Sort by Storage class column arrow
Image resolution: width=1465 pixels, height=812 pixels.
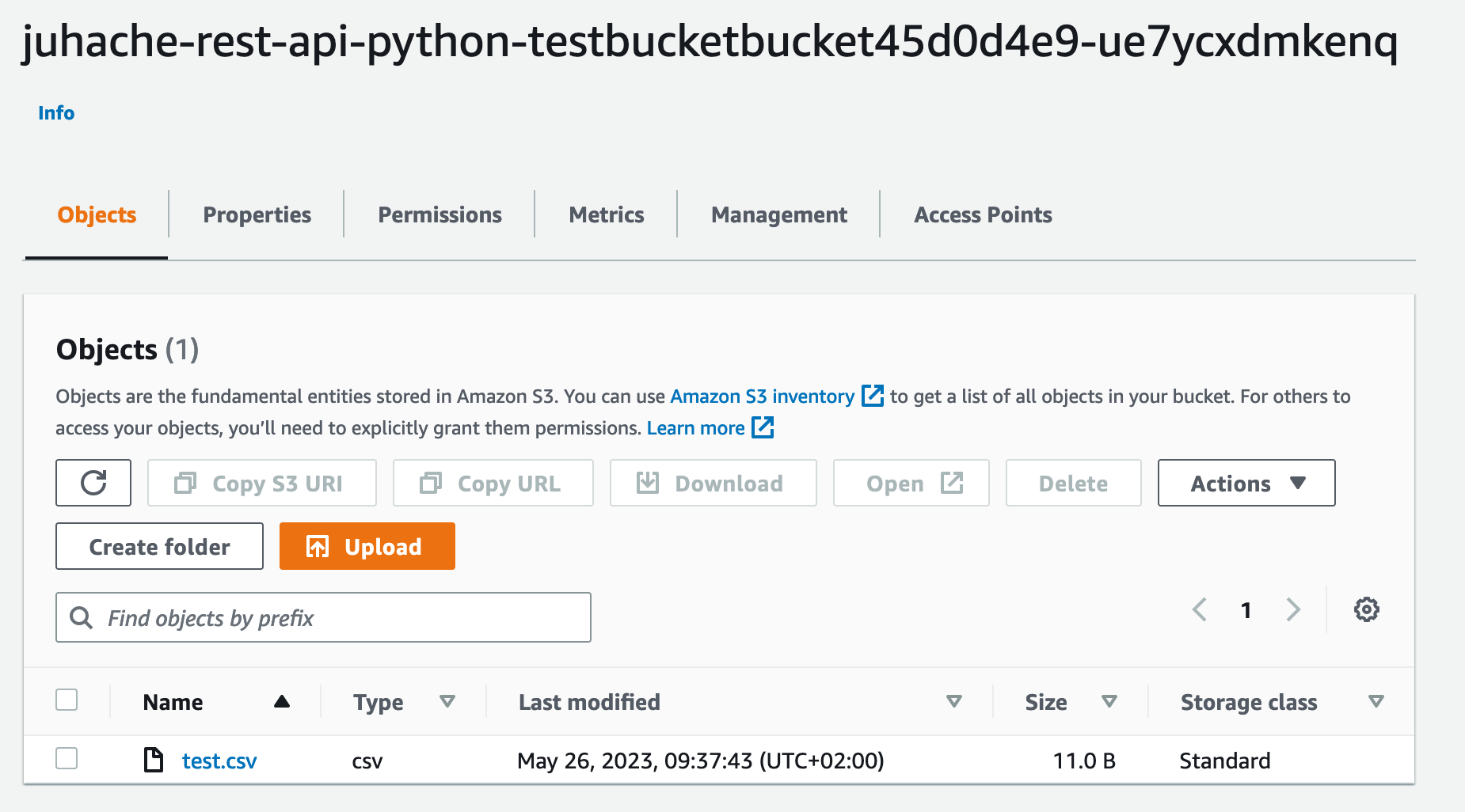(x=1376, y=701)
